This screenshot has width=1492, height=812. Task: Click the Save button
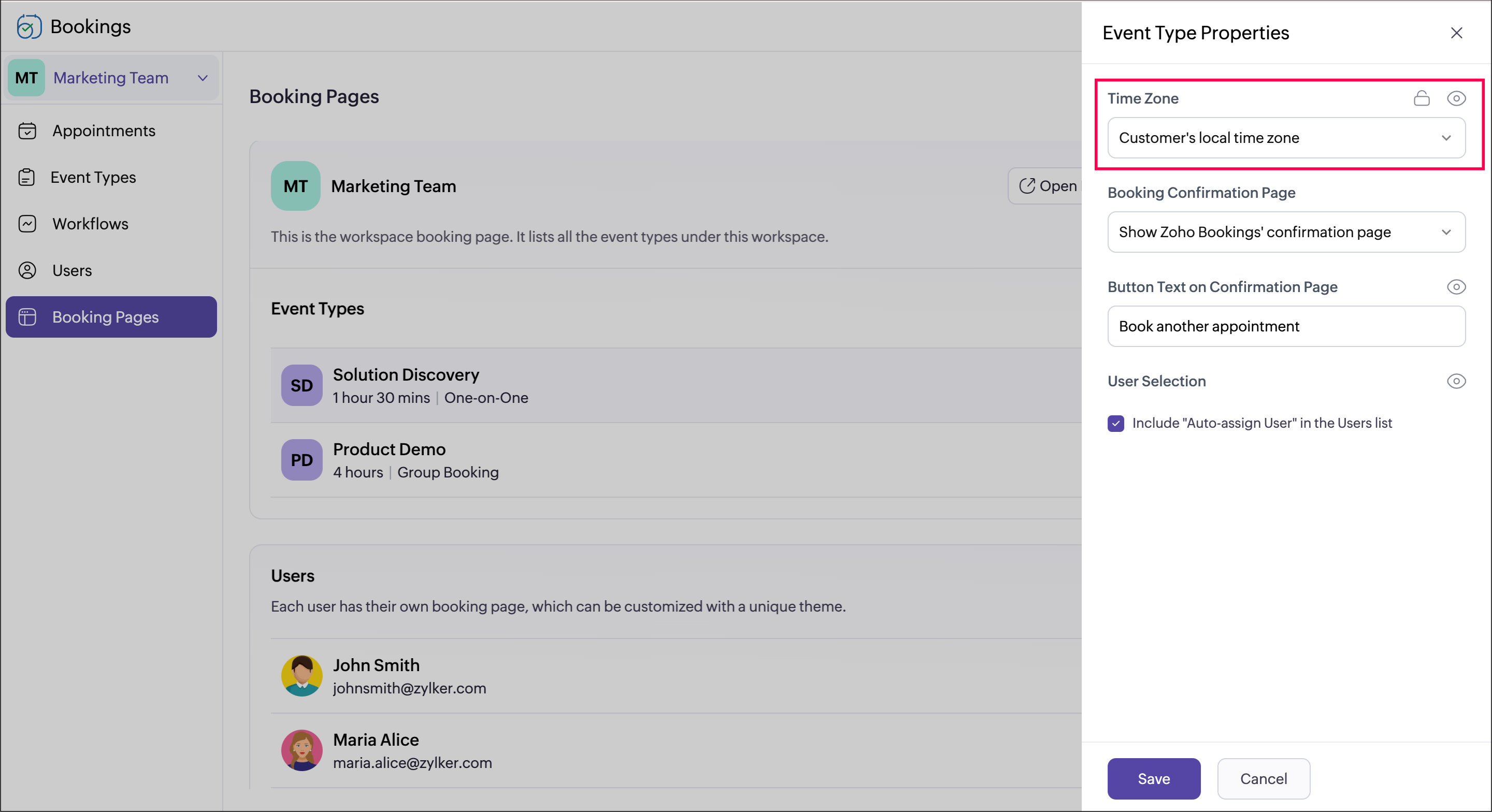point(1153,778)
